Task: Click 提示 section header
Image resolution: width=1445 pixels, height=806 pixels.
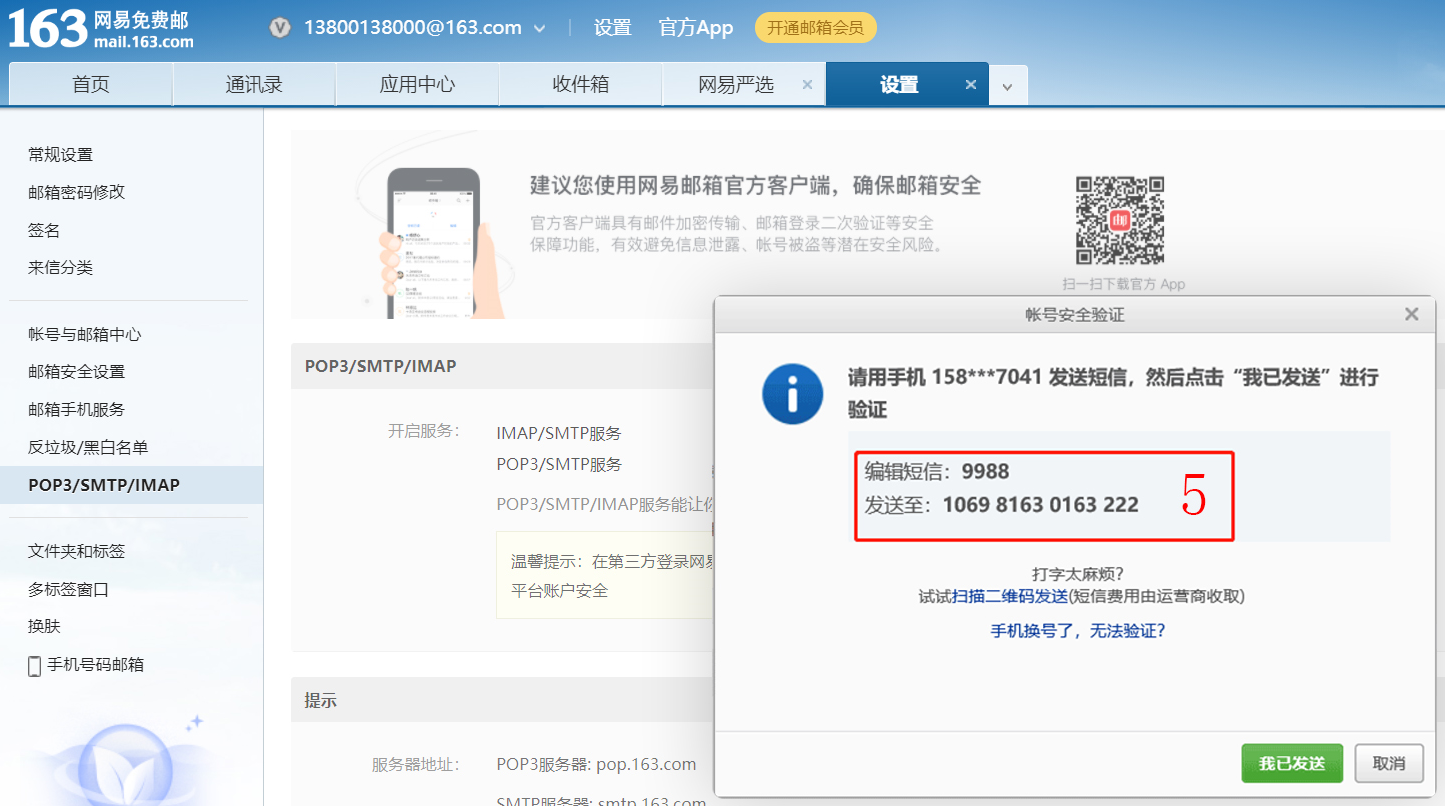Action: click(320, 701)
